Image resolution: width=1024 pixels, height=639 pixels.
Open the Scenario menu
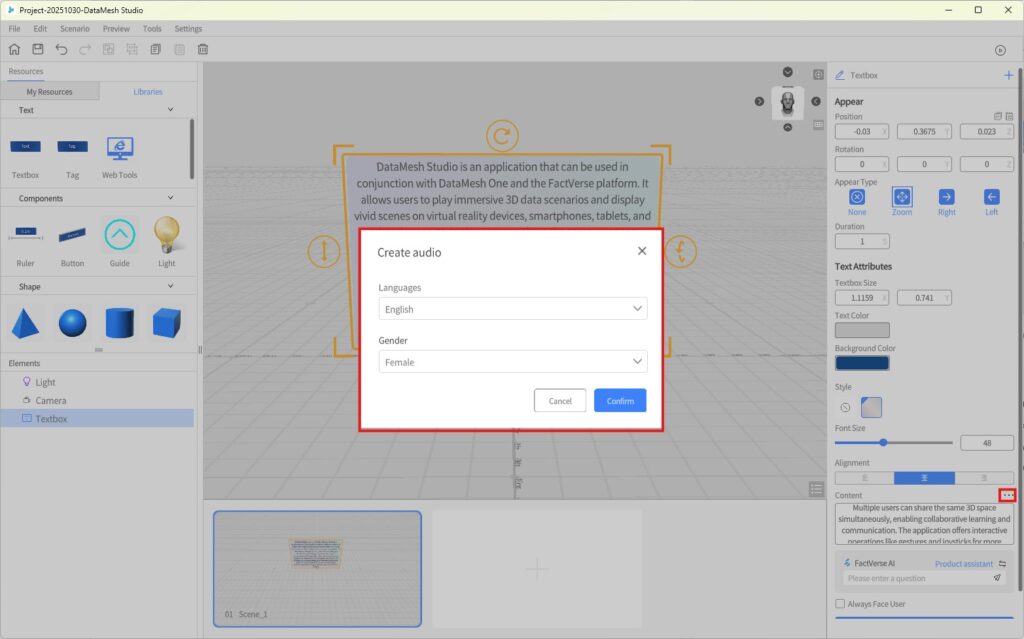pyautogui.click(x=75, y=29)
